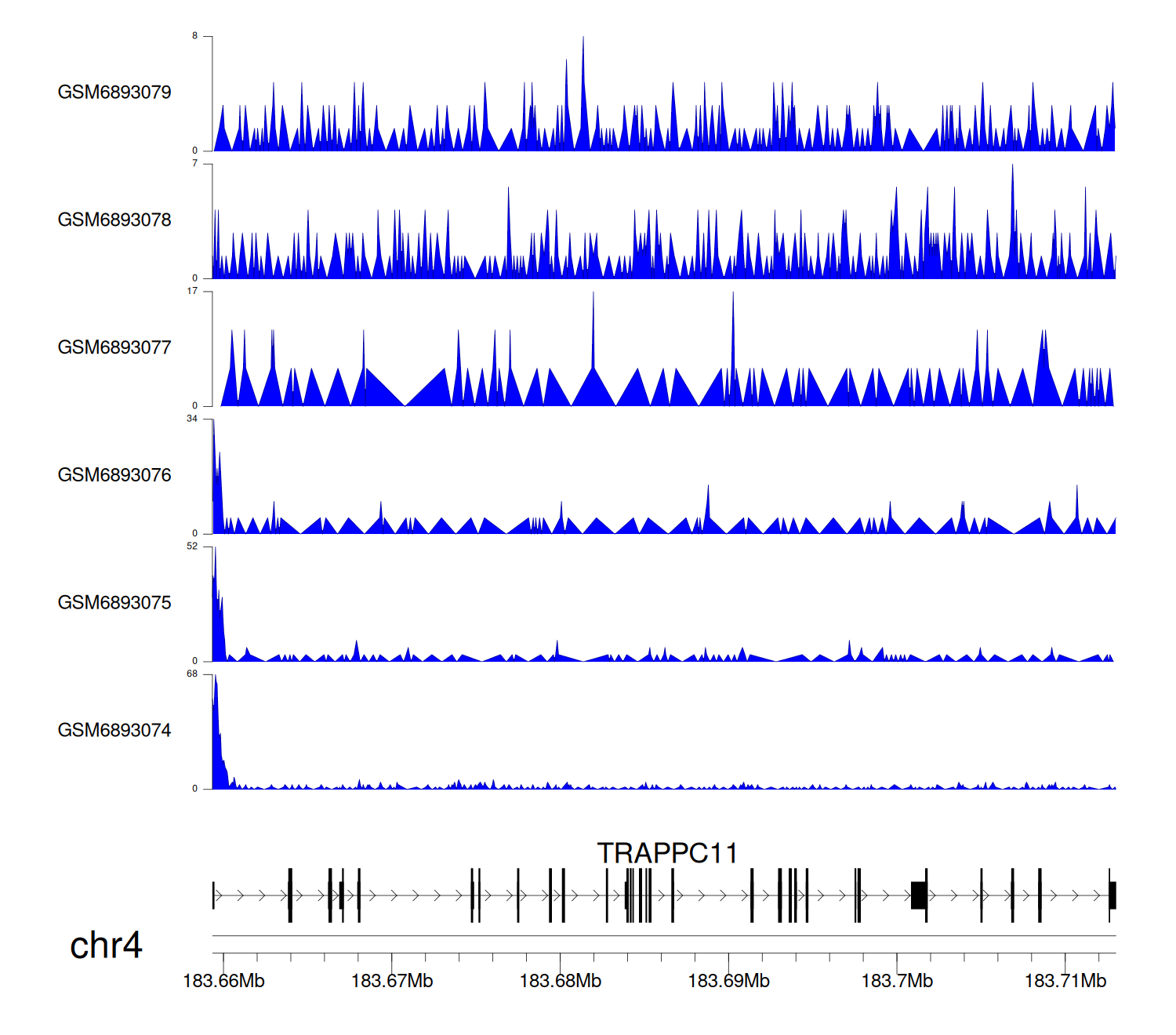The height and width of the screenshot is (1035, 1176).
Task: Click the GSM6893079 track label
Action: pos(114,93)
